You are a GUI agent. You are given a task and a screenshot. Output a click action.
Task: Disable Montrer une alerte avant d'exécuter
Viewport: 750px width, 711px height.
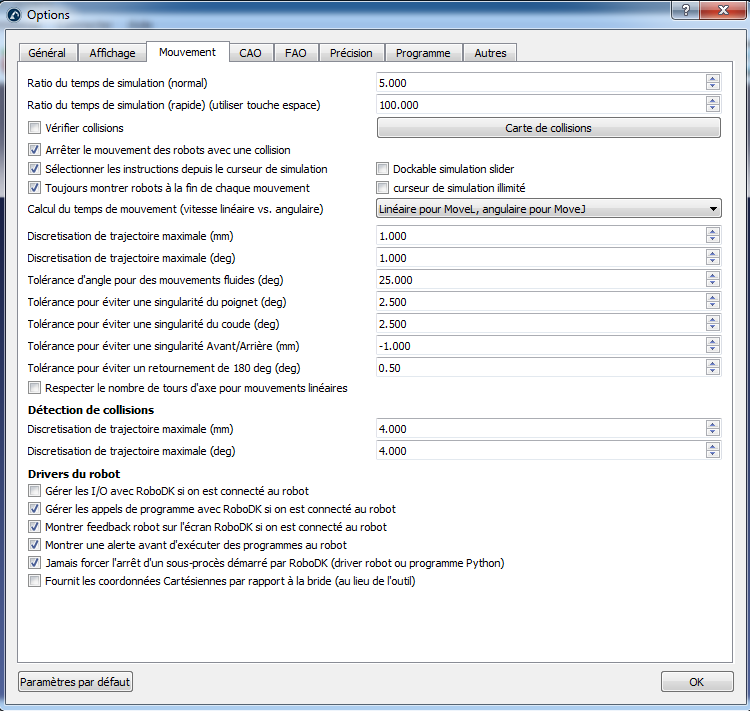[x=34, y=545]
